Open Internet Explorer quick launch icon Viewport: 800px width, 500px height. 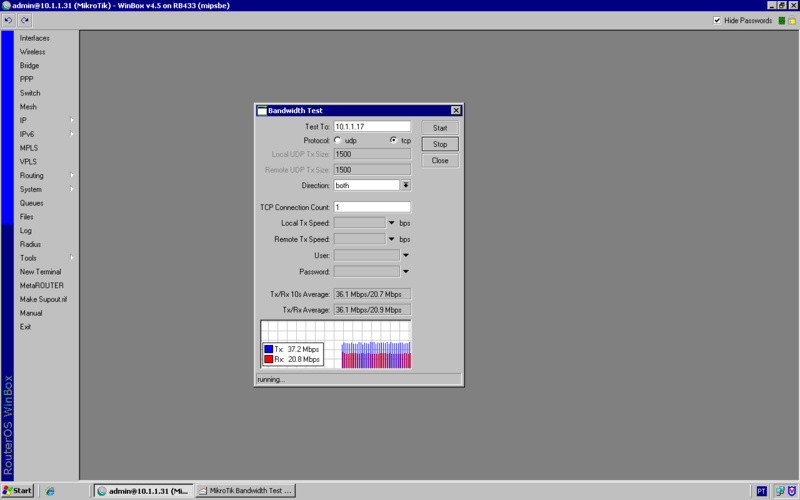pyautogui.click(x=49, y=491)
